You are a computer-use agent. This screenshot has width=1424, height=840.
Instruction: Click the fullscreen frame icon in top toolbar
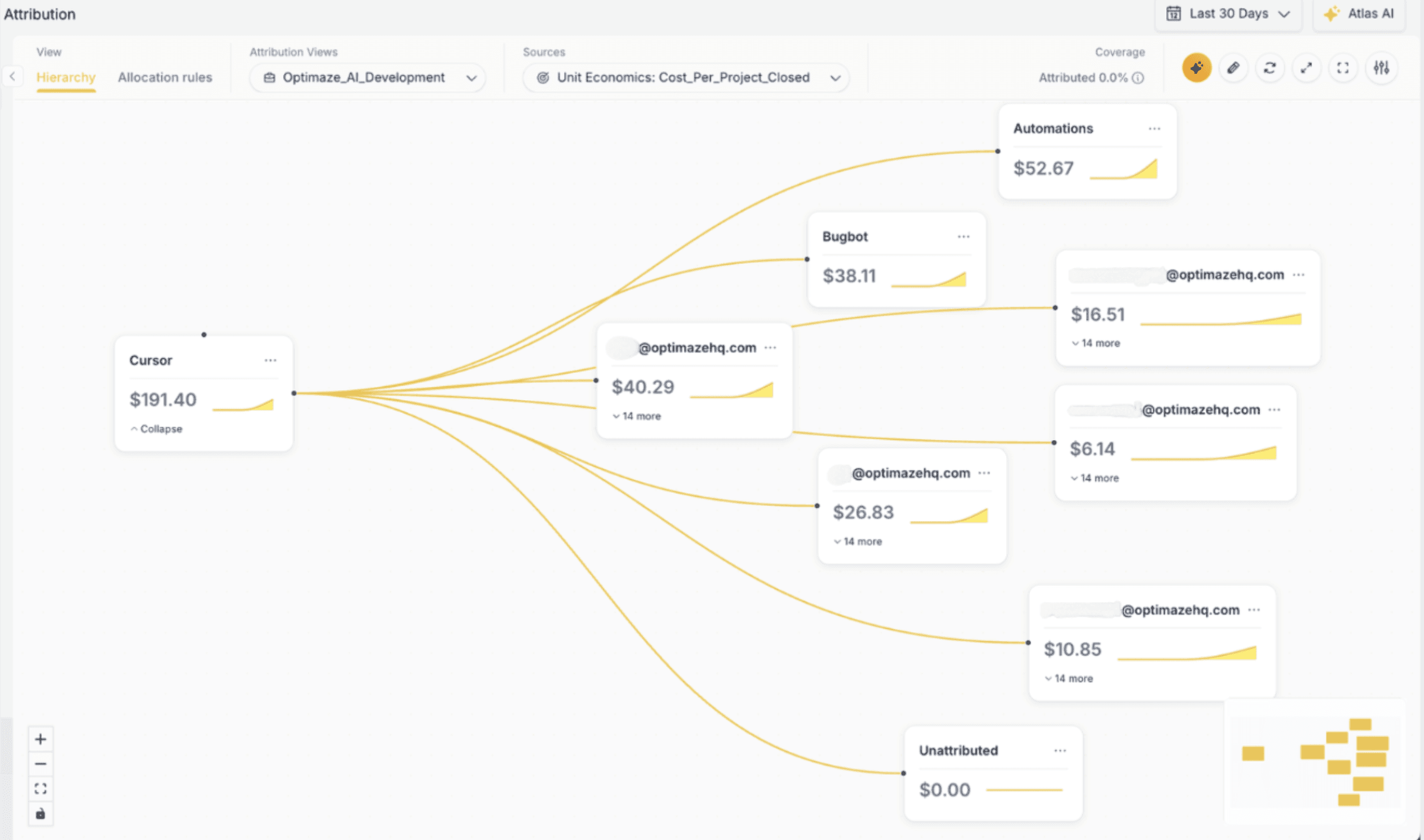[1343, 68]
